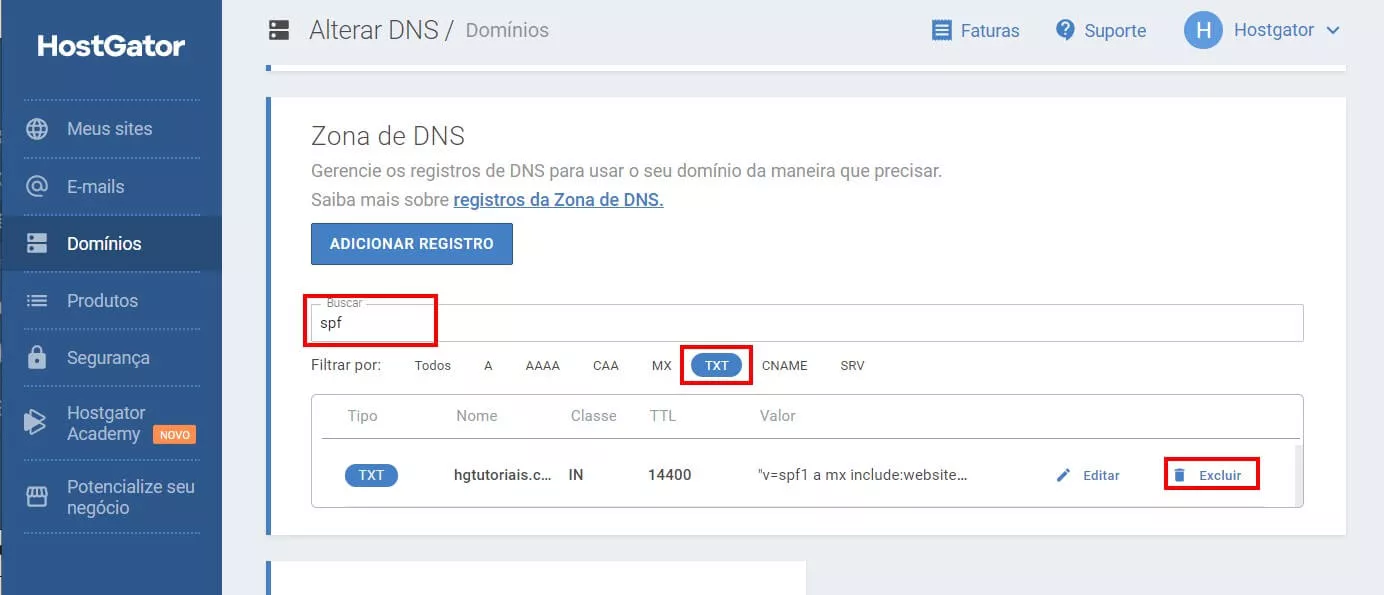Click the TTL value 14400
Image resolution: width=1384 pixels, height=595 pixels.
coord(670,475)
